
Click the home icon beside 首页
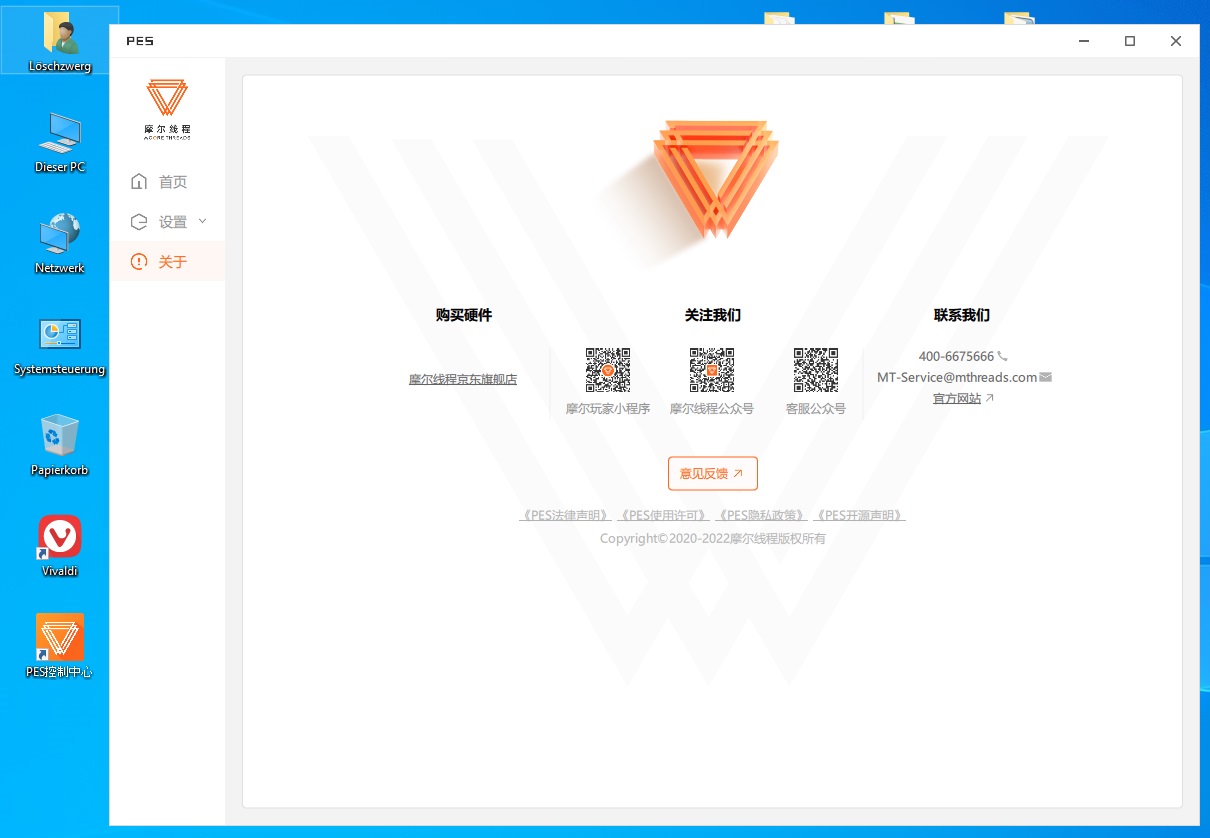click(139, 182)
